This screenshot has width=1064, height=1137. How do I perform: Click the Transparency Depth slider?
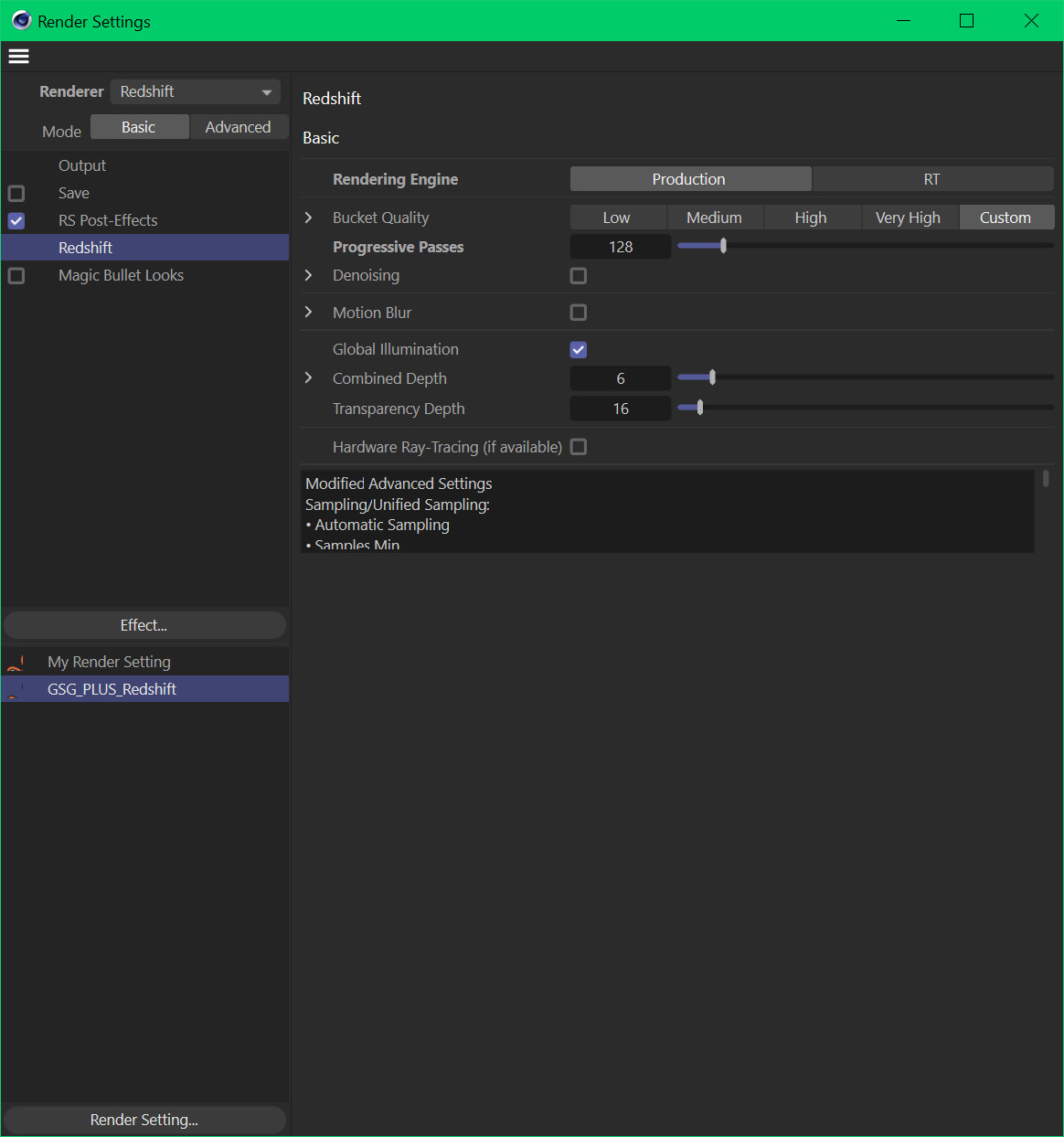[865, 408]
